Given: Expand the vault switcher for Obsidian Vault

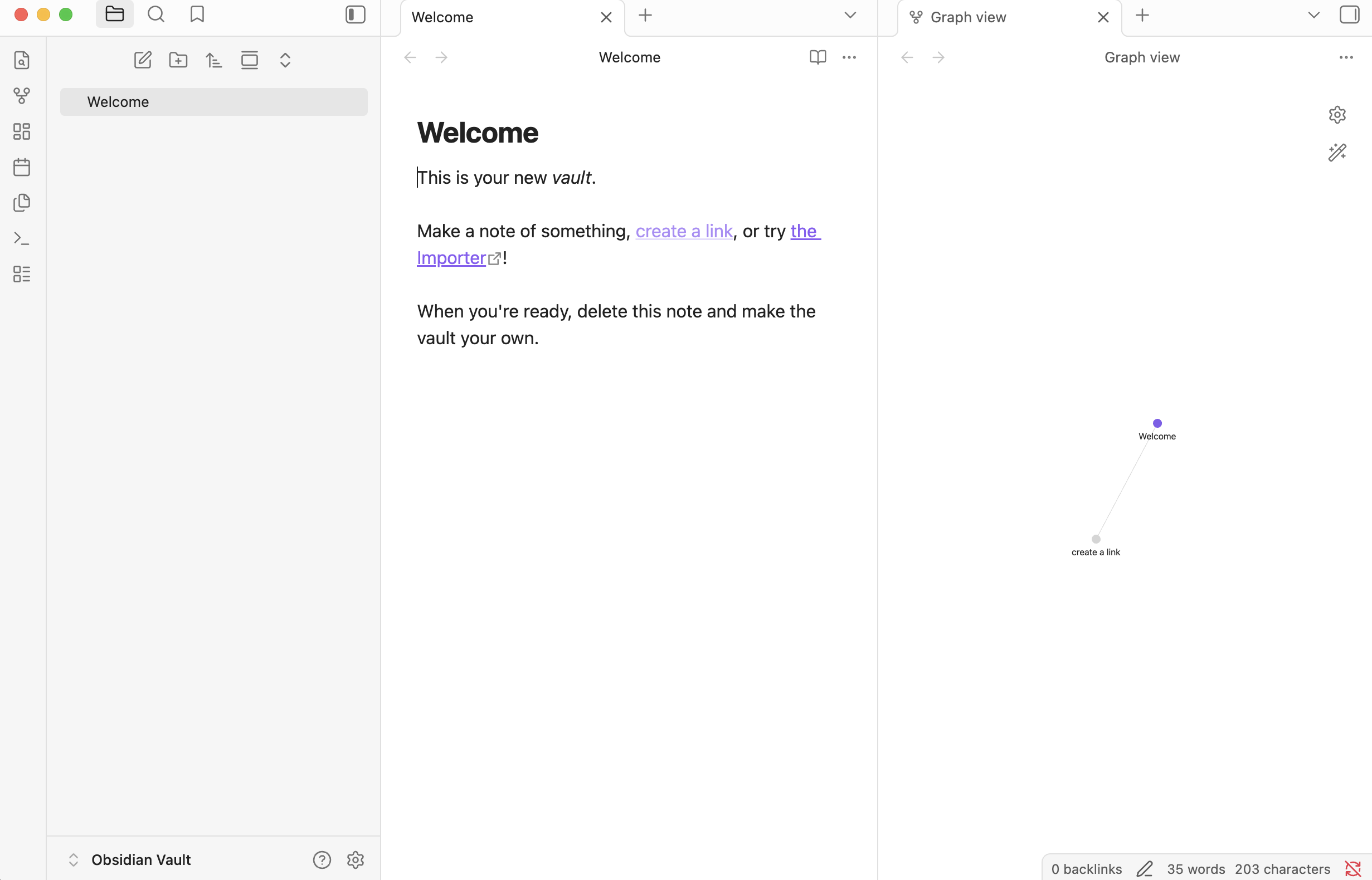Looking at the screenshot, I should click(x=74, y=859).
